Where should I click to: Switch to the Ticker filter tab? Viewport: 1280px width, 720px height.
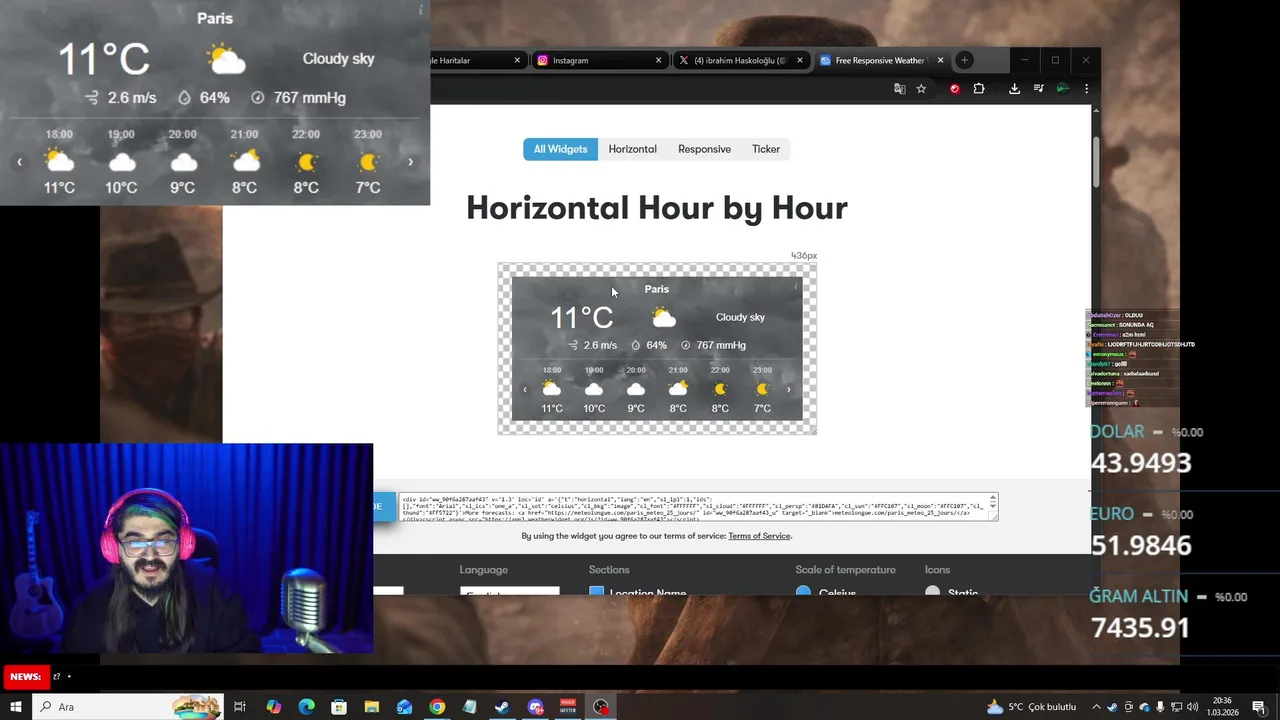766,149
